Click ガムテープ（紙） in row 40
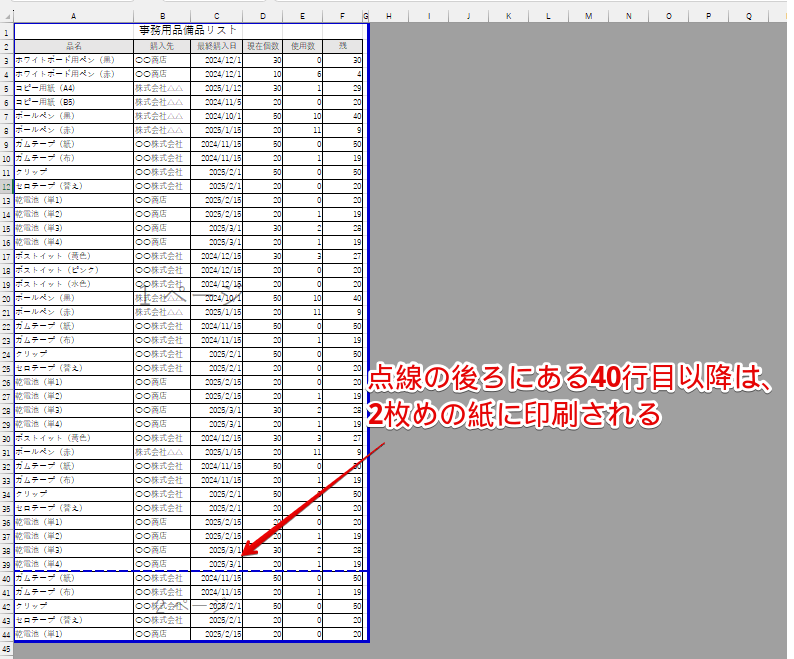Image resolution: width=794 pixels, height=659 pixels. [74, 578]
